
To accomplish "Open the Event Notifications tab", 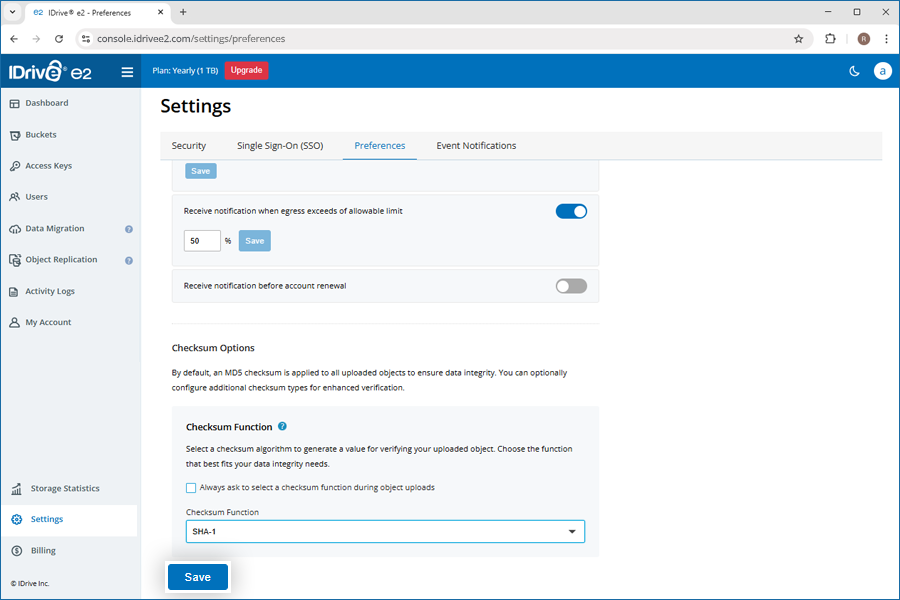I will tap(476, 146).
